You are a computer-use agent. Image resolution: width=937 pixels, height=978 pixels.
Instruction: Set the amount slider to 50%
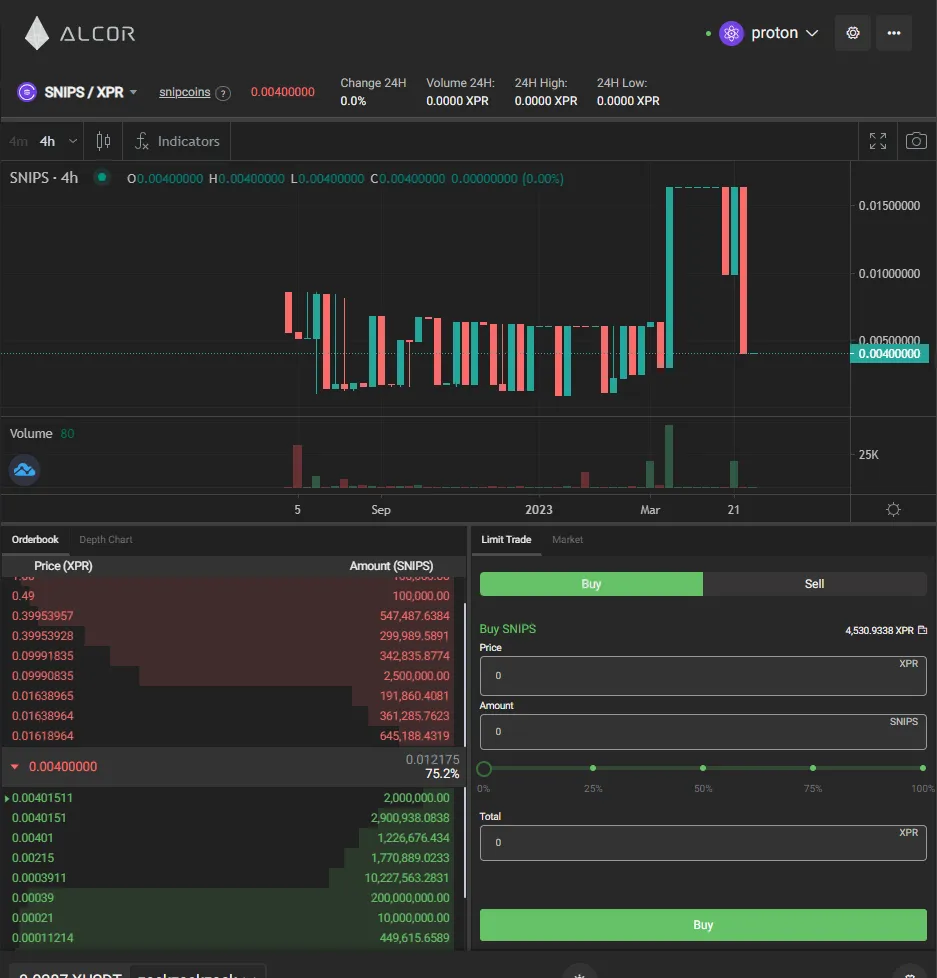[703, 768]
